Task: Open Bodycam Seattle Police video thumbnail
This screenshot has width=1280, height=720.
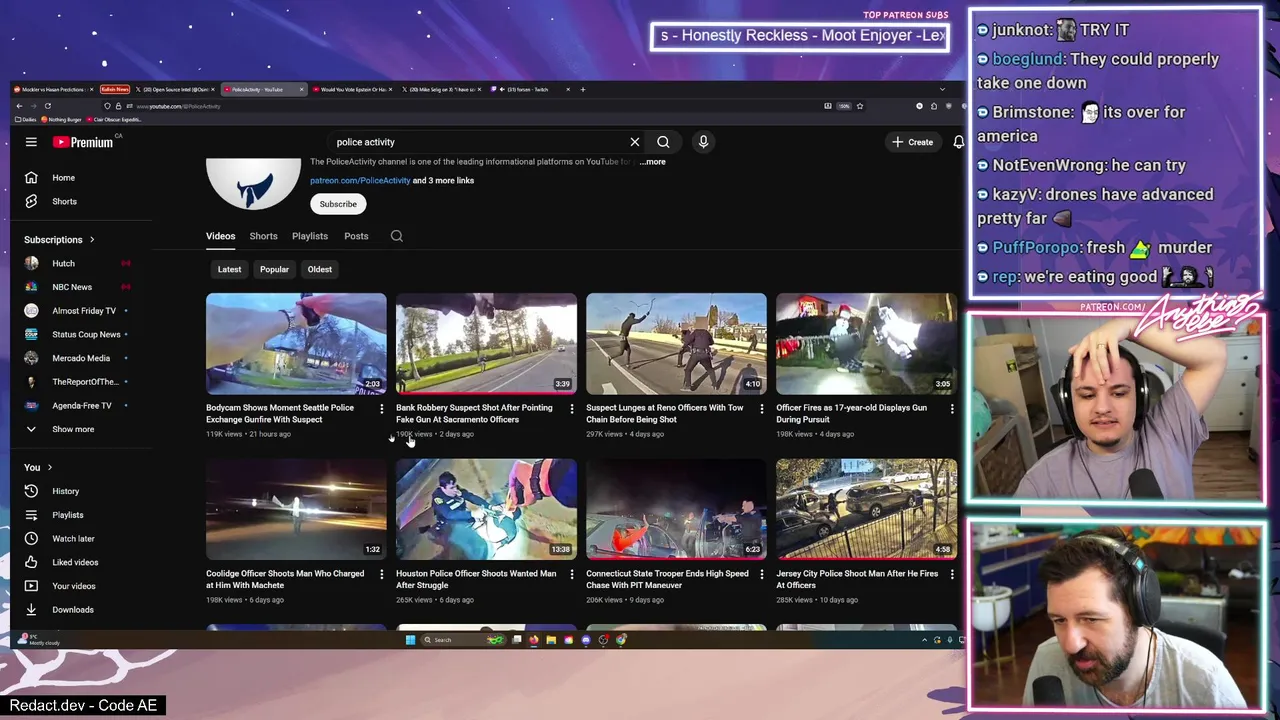Action: [296, 344]
